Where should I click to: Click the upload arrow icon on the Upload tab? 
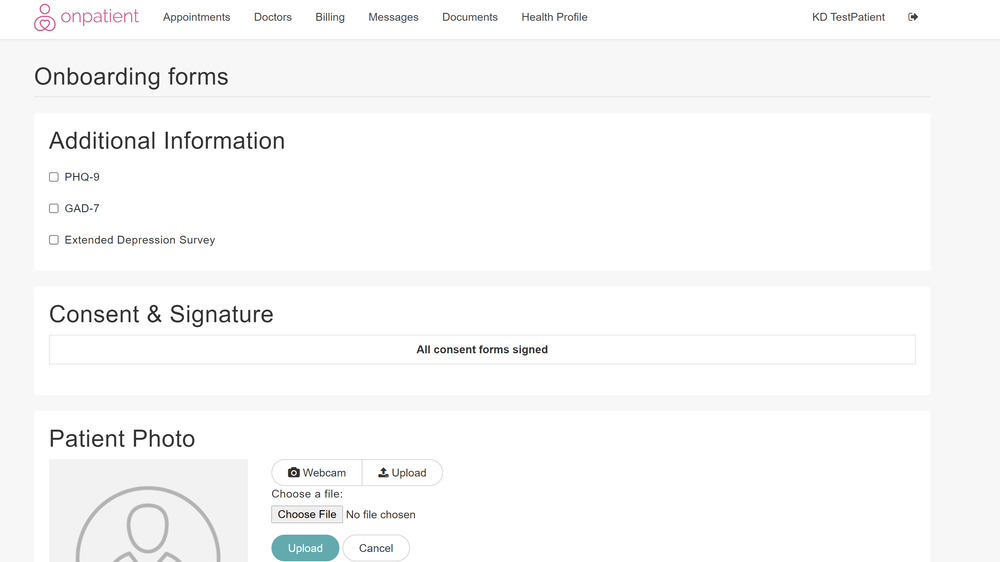pos(383,473)
